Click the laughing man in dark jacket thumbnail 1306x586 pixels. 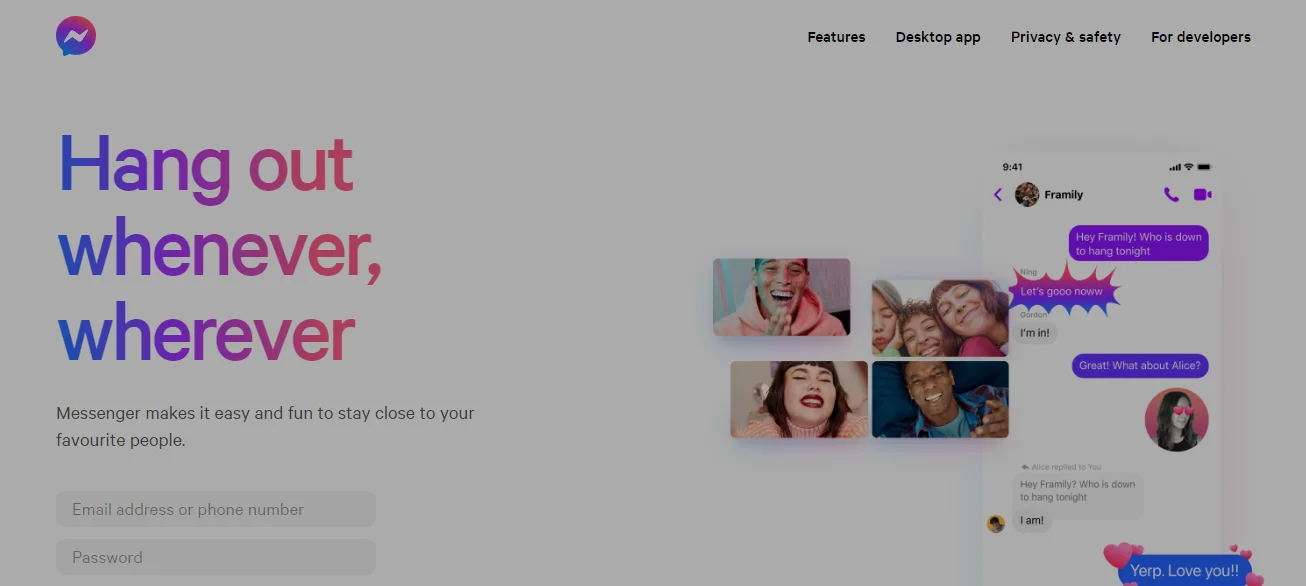pos(940,399)
